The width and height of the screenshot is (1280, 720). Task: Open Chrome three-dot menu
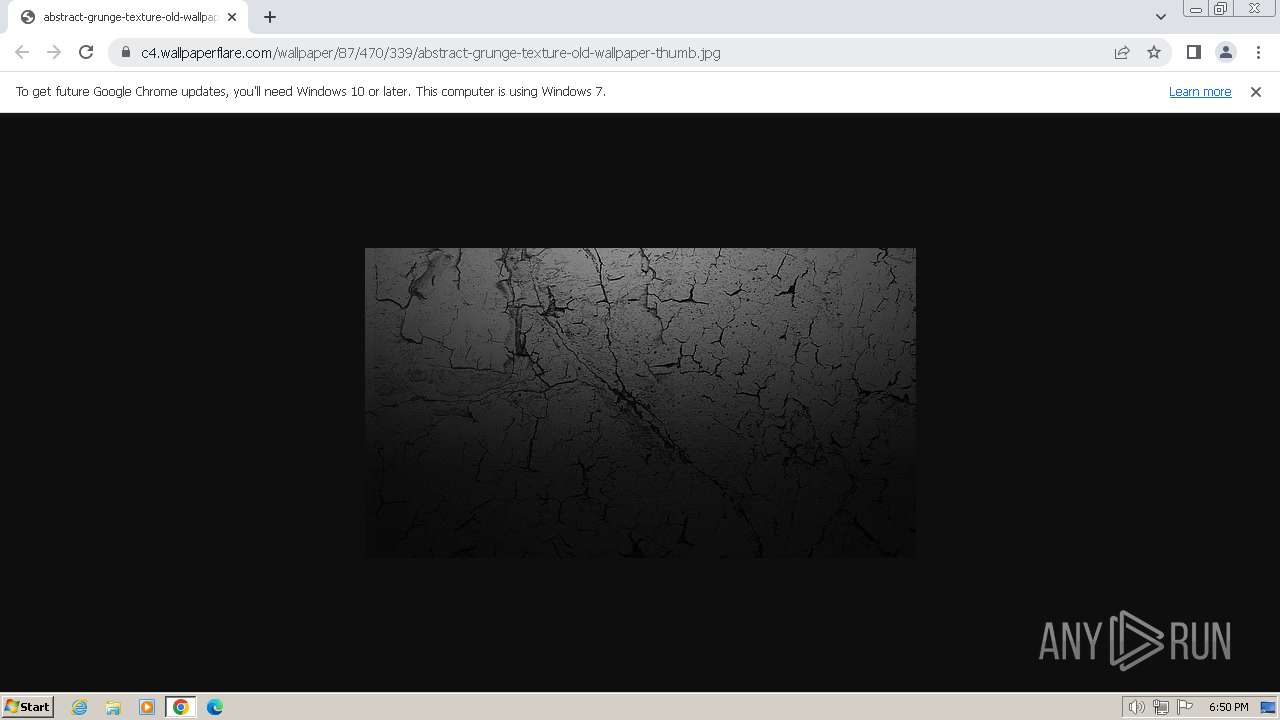point(1258,52)
